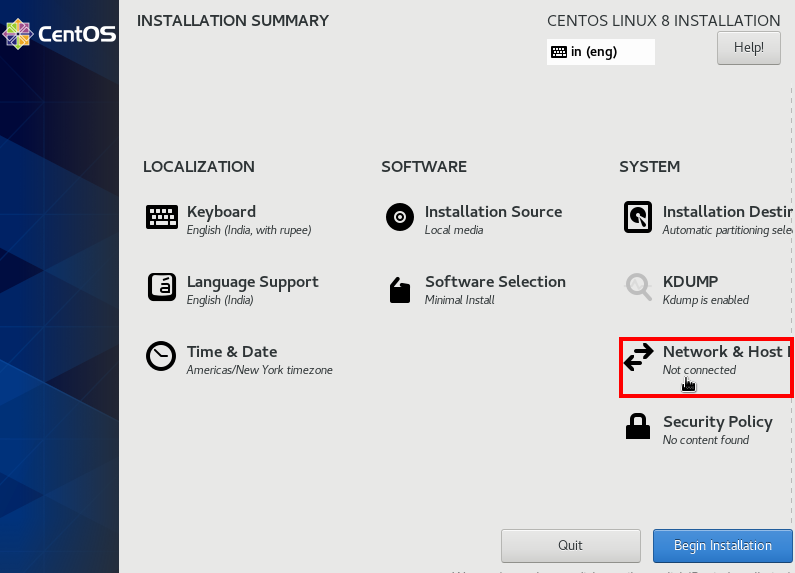Open Language Support settings title
The height and width of the screenshot is (573, 795).
click(252, 282)
